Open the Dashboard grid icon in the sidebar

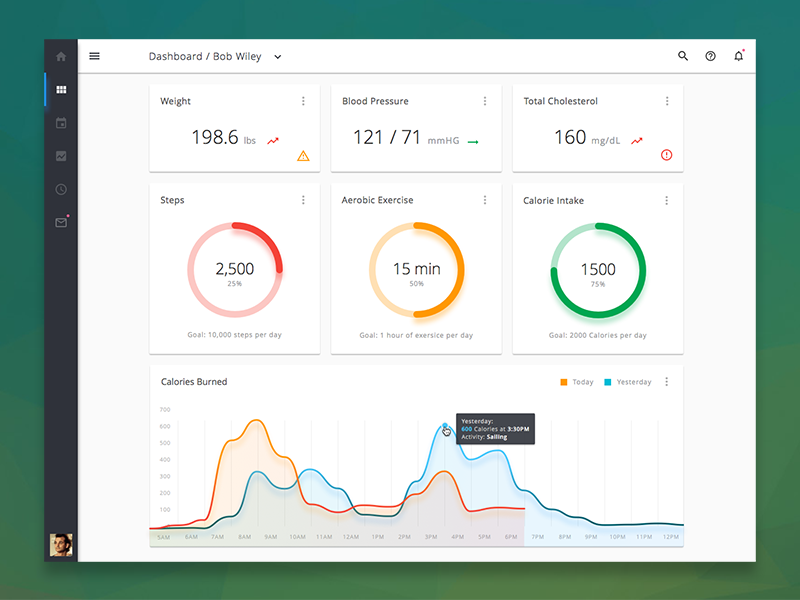tap(61, 89)
